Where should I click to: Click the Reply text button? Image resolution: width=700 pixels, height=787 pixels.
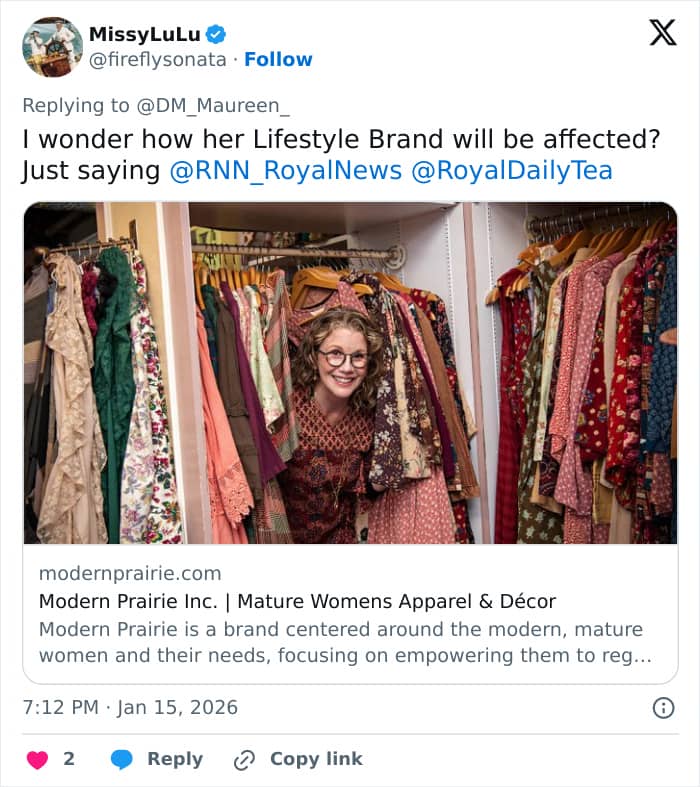(x=175, y=760)
